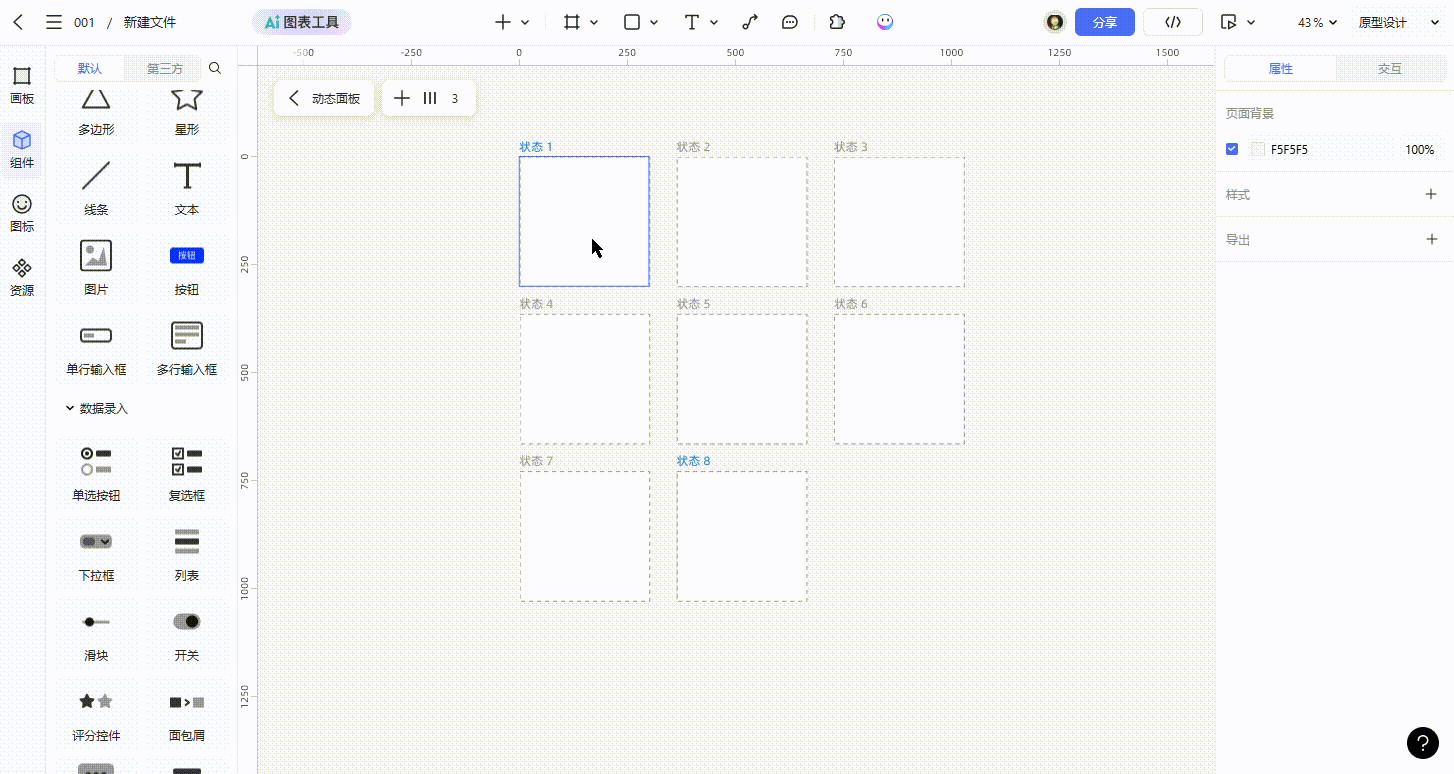Open the 资源 resources sidebar panel
This screenshot has width=1454, height=774.
22,276
